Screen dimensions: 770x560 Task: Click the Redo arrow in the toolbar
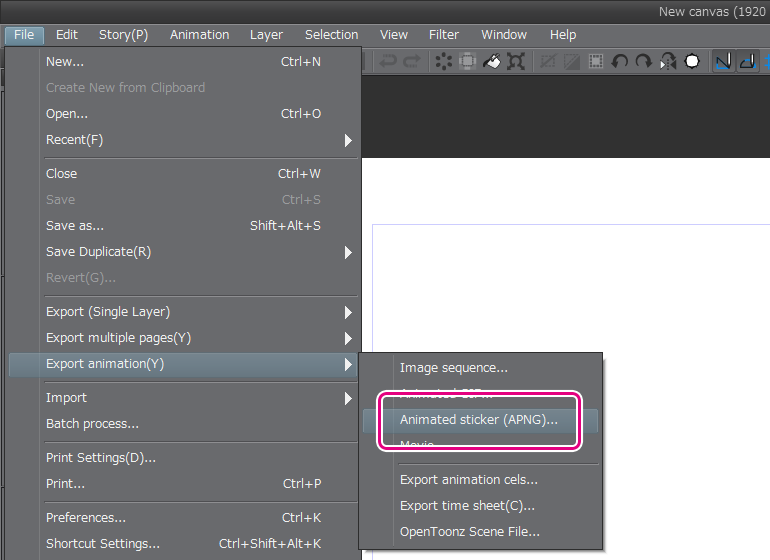(411, 62)
